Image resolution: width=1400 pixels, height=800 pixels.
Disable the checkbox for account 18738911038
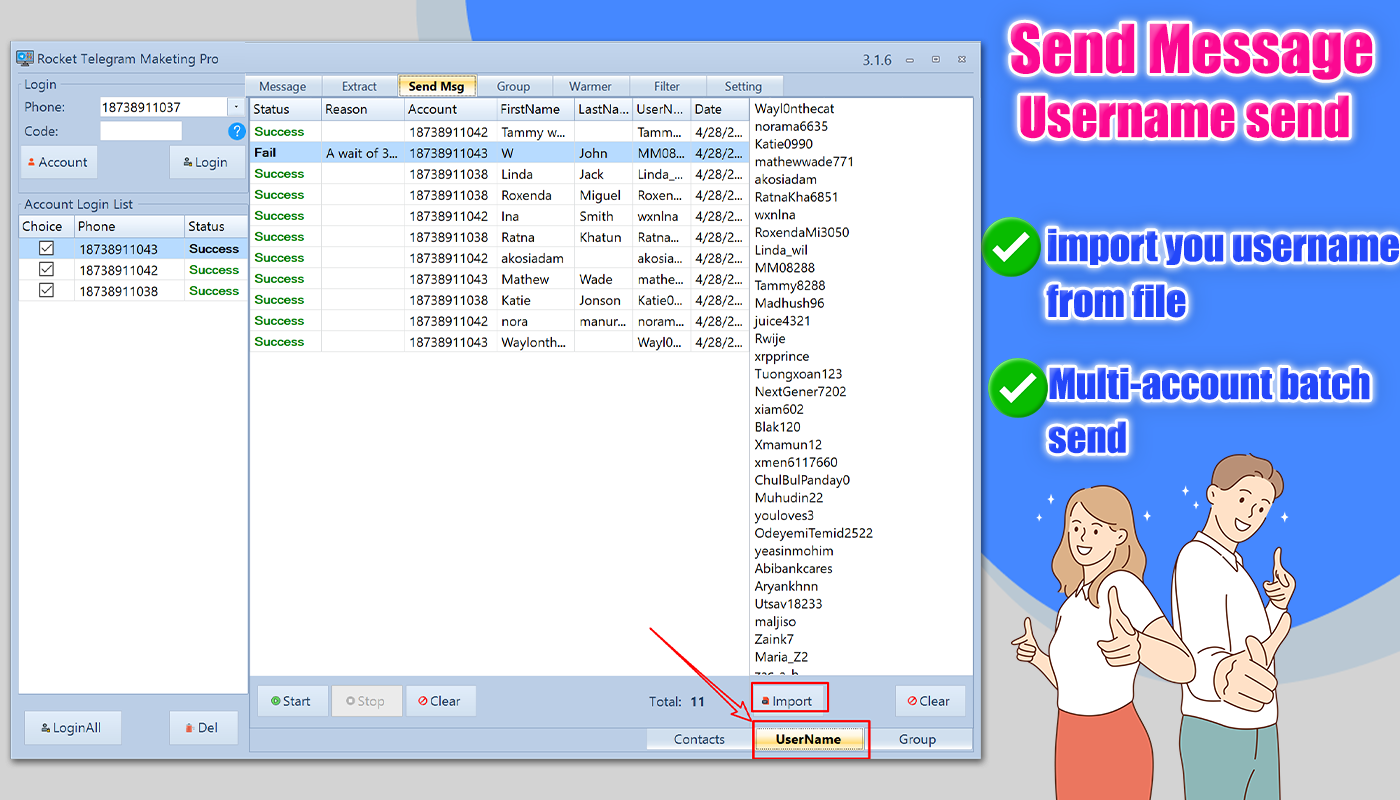(x=44, y=290)
